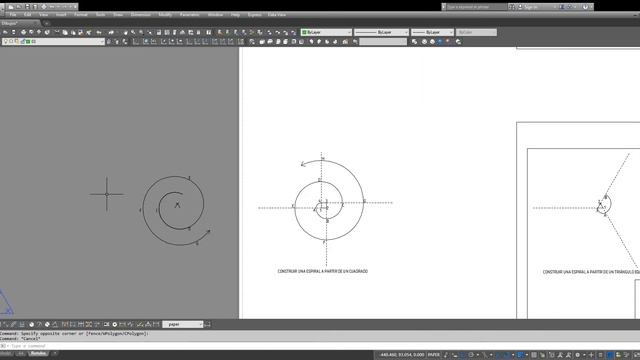The width and height of the screenshot is (640, 360).
Task: Click the Layer Previous icon after layer dropdown
Action: point(117,41)
